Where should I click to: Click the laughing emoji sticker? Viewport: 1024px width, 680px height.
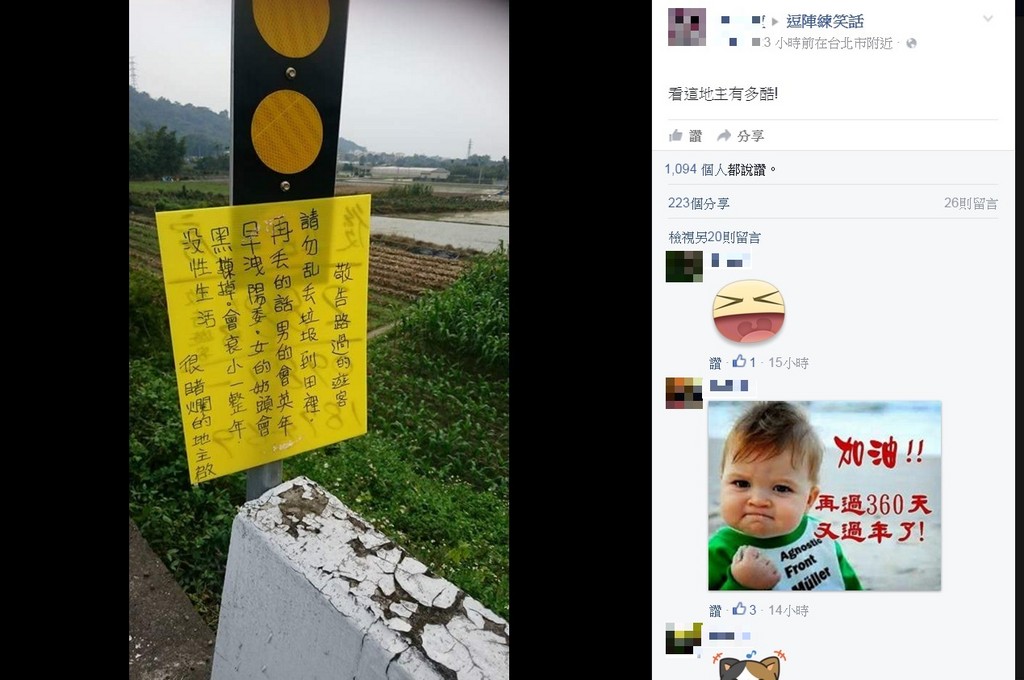[x=748, y=312]
